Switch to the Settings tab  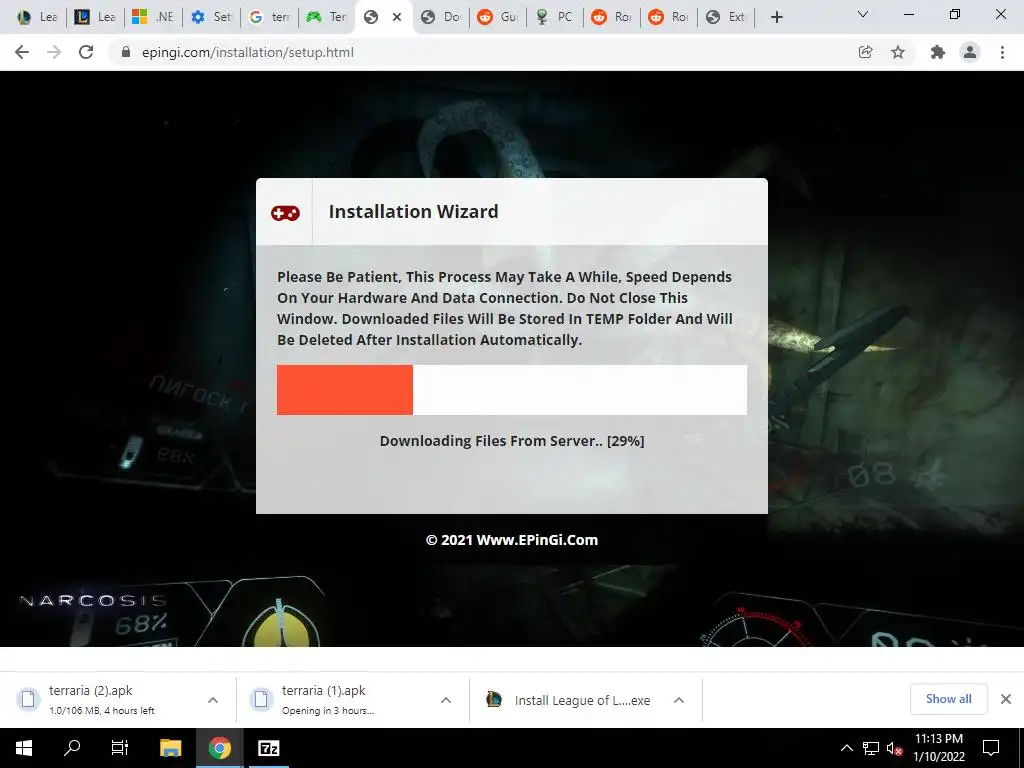point(211,17)
